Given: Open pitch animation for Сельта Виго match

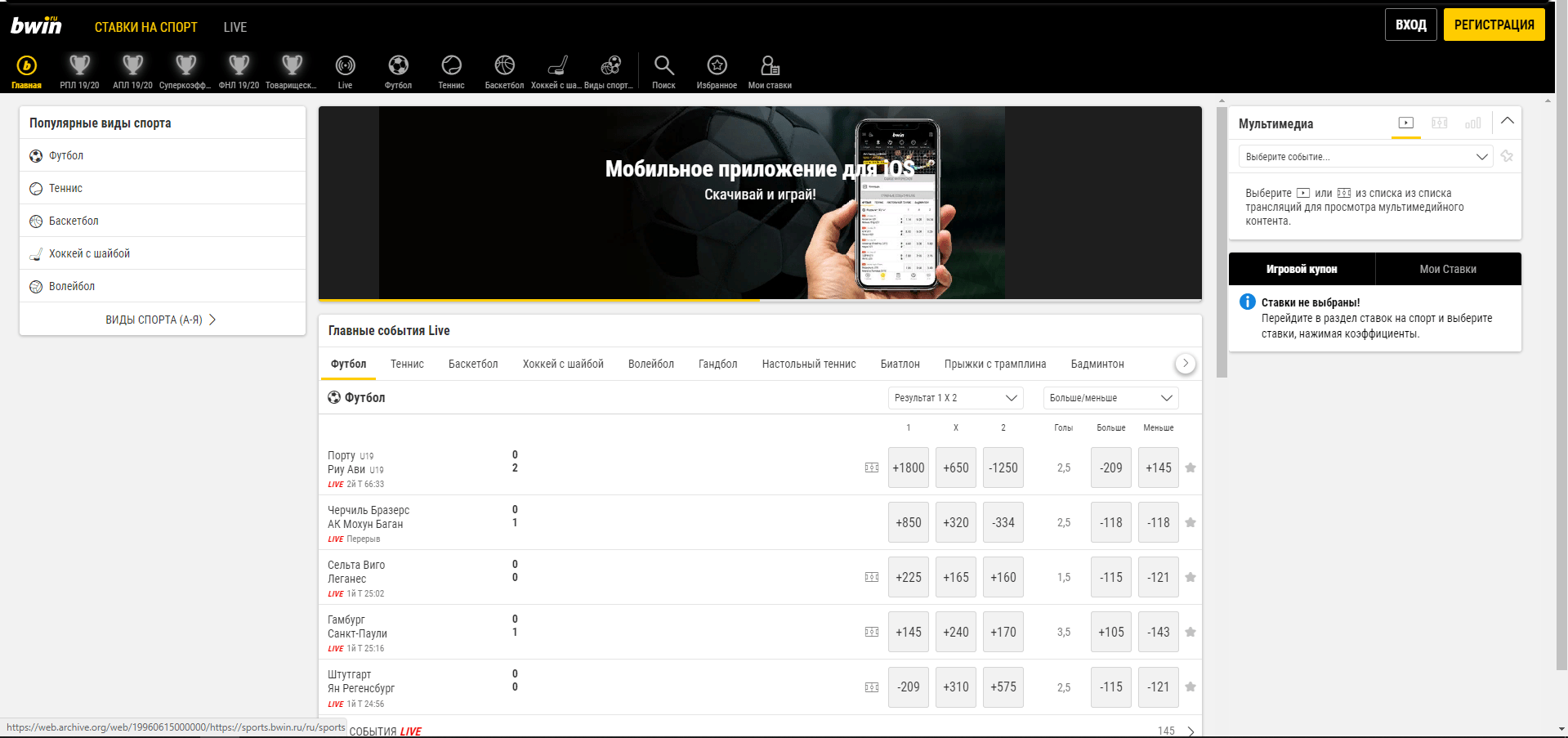Looking at the screenshot, I should click(872, 577).
